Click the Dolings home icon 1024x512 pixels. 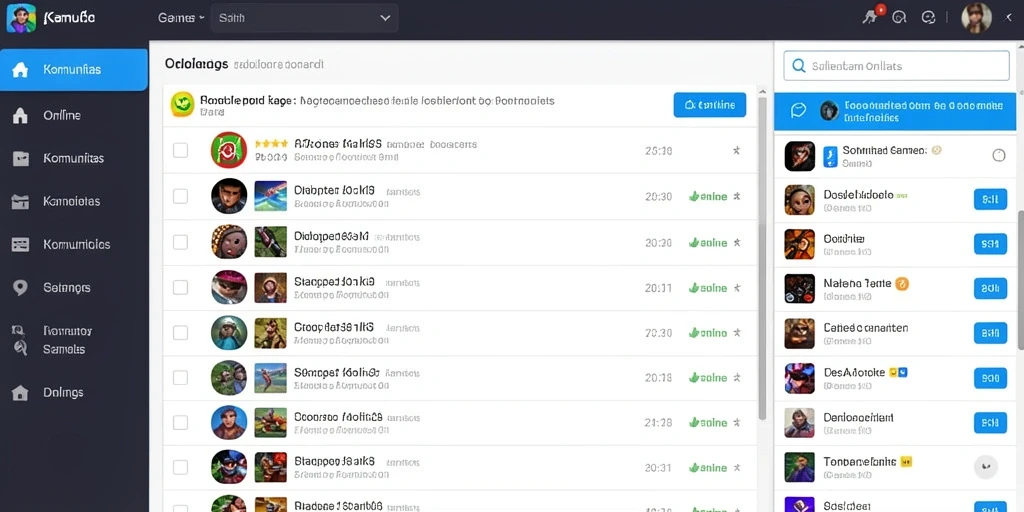pyautogui.click(x=20, y=392)
